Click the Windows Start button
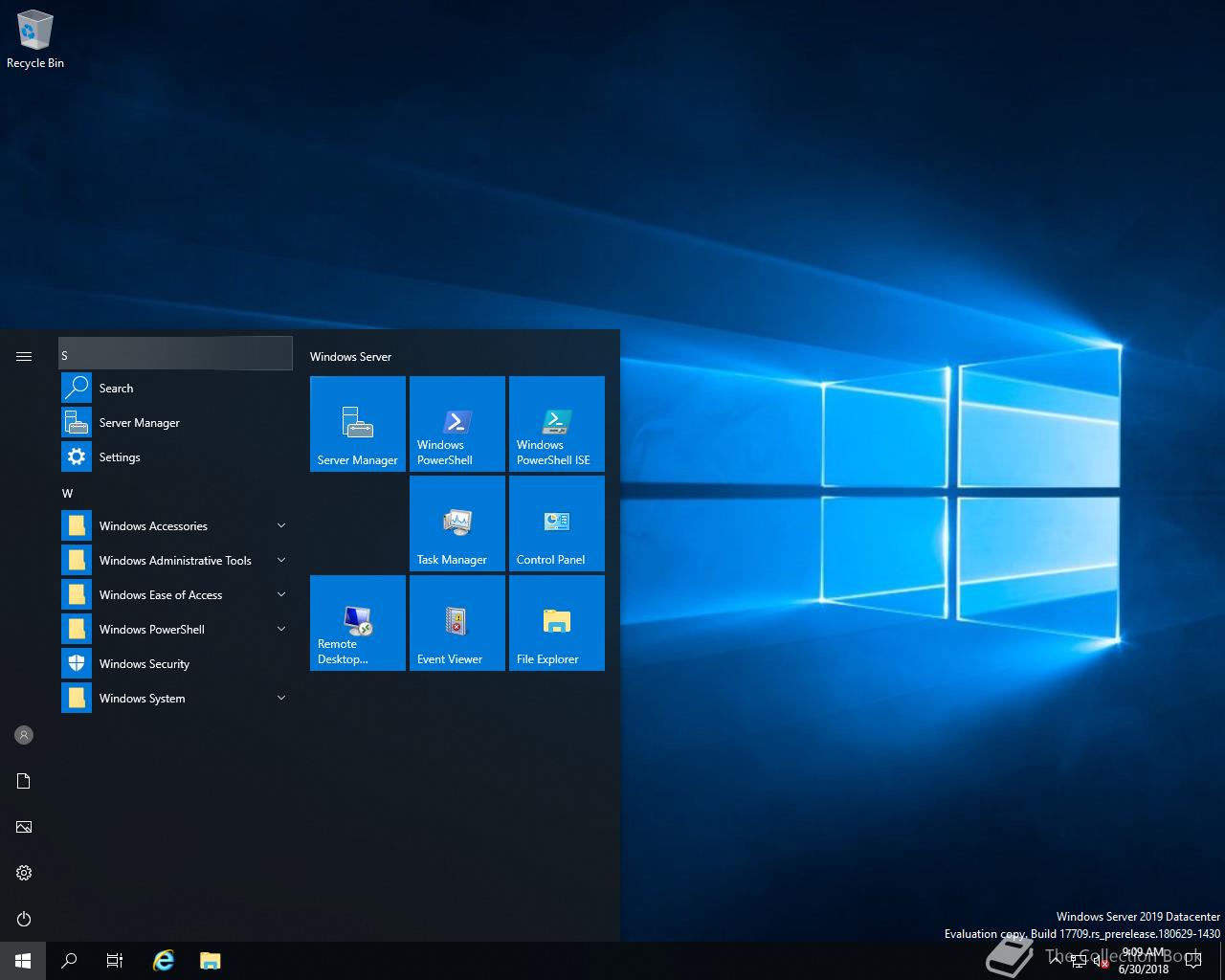1225x980 pixels. [x=23, y=961]
